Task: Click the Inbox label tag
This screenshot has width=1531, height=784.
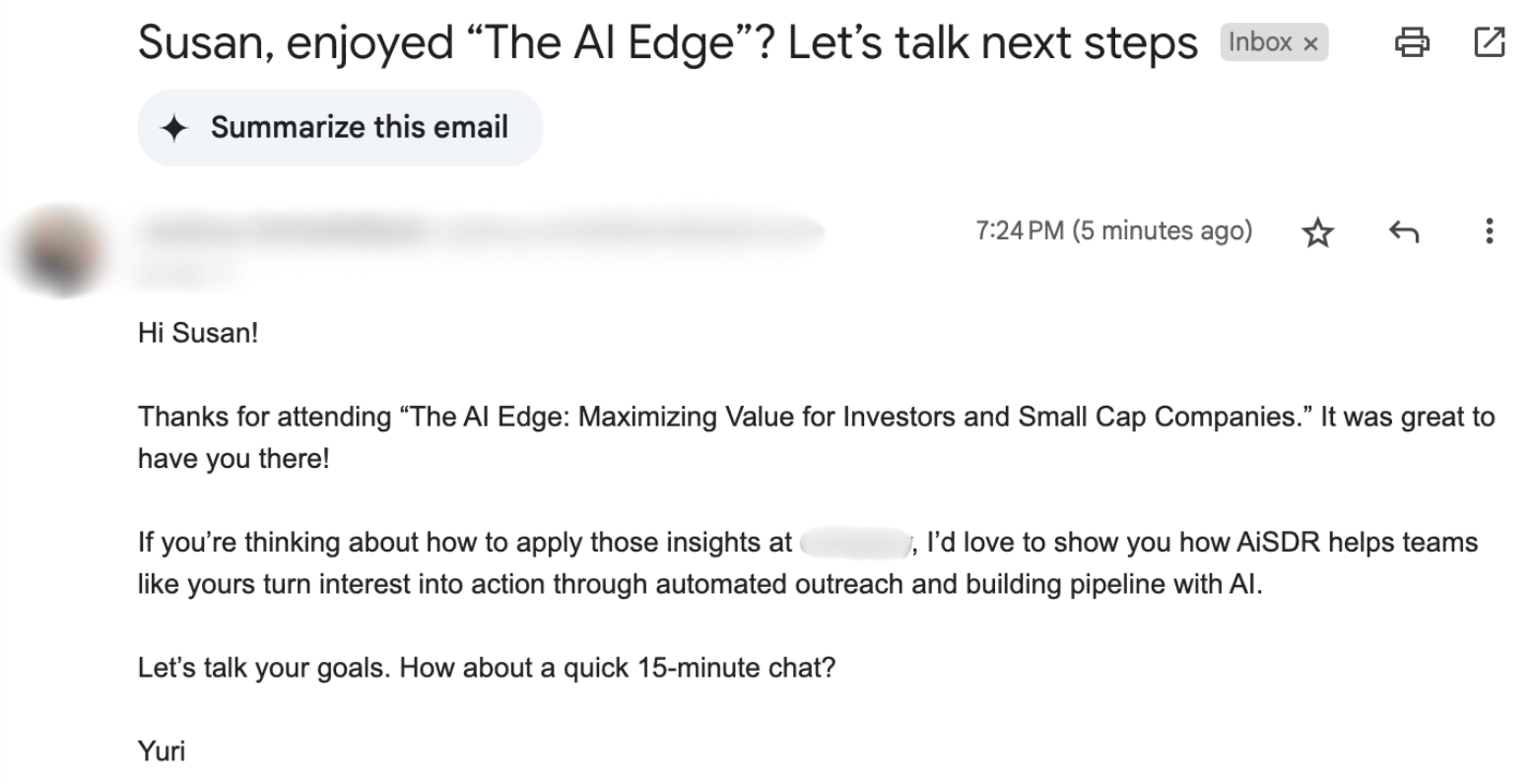Action: point(1260,42)
